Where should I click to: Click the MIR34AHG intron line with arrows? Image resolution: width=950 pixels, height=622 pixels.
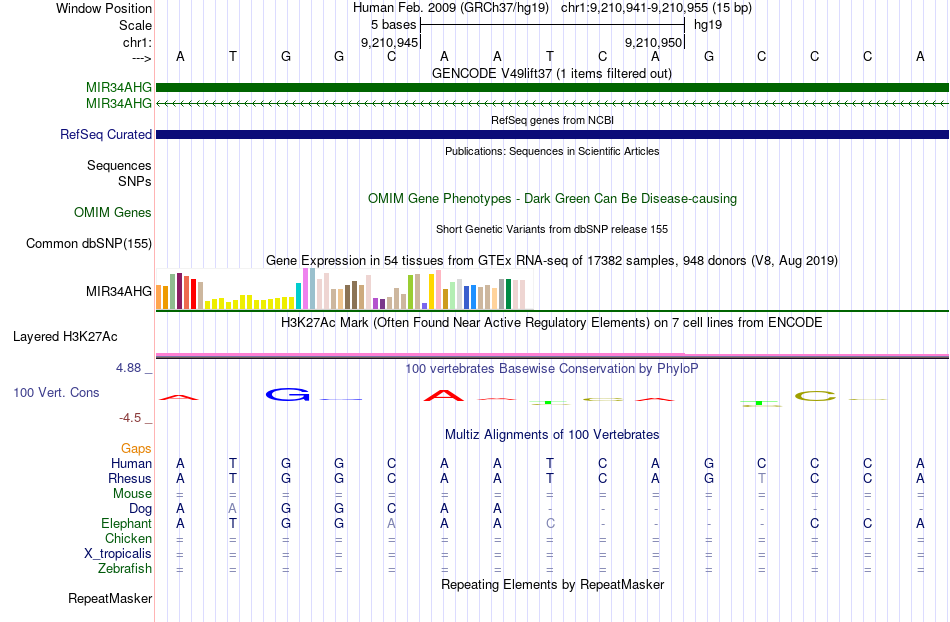552,104
